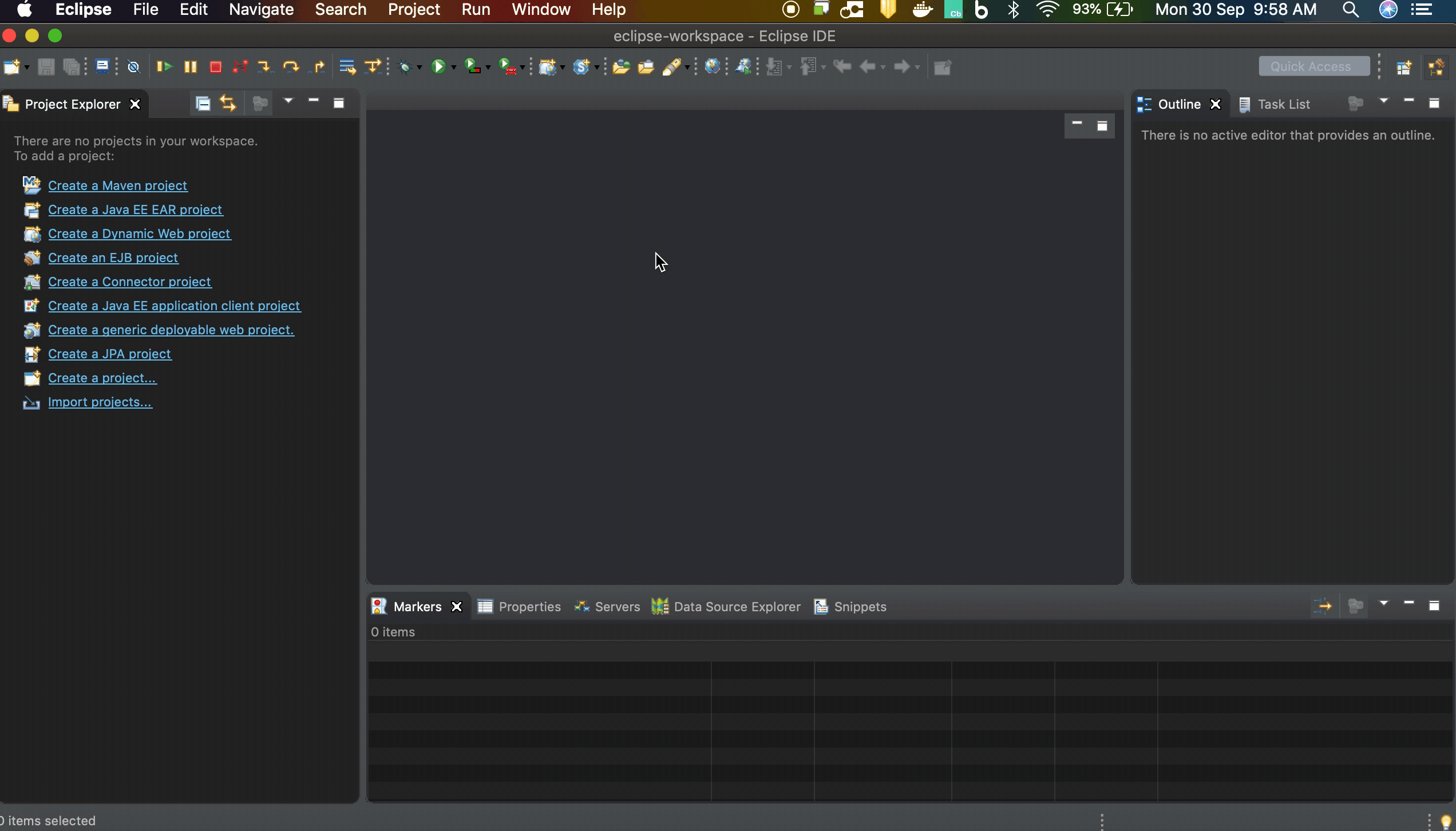Check the battery percentage in menu bar
1456x831 pixels.
coord(1087,9)
